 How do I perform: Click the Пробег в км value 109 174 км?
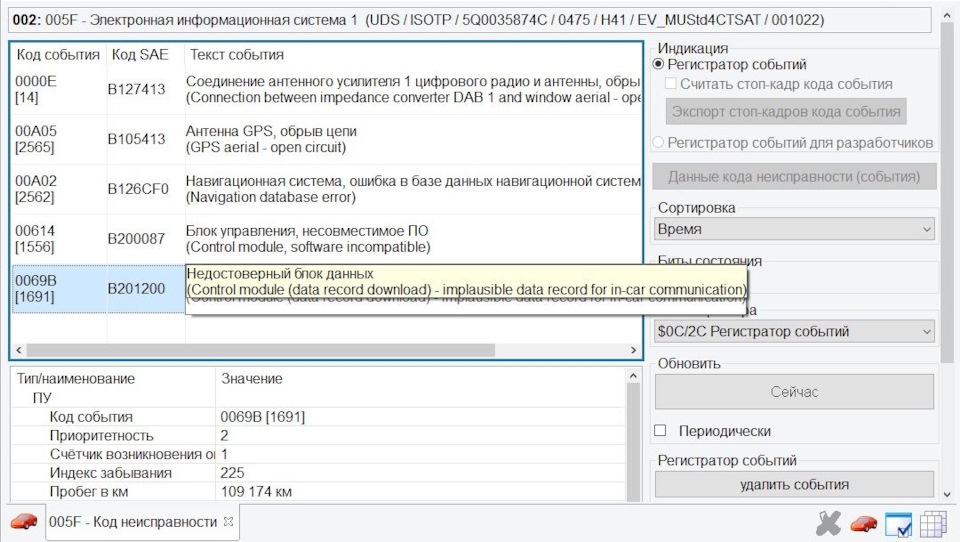coord(256,491)
